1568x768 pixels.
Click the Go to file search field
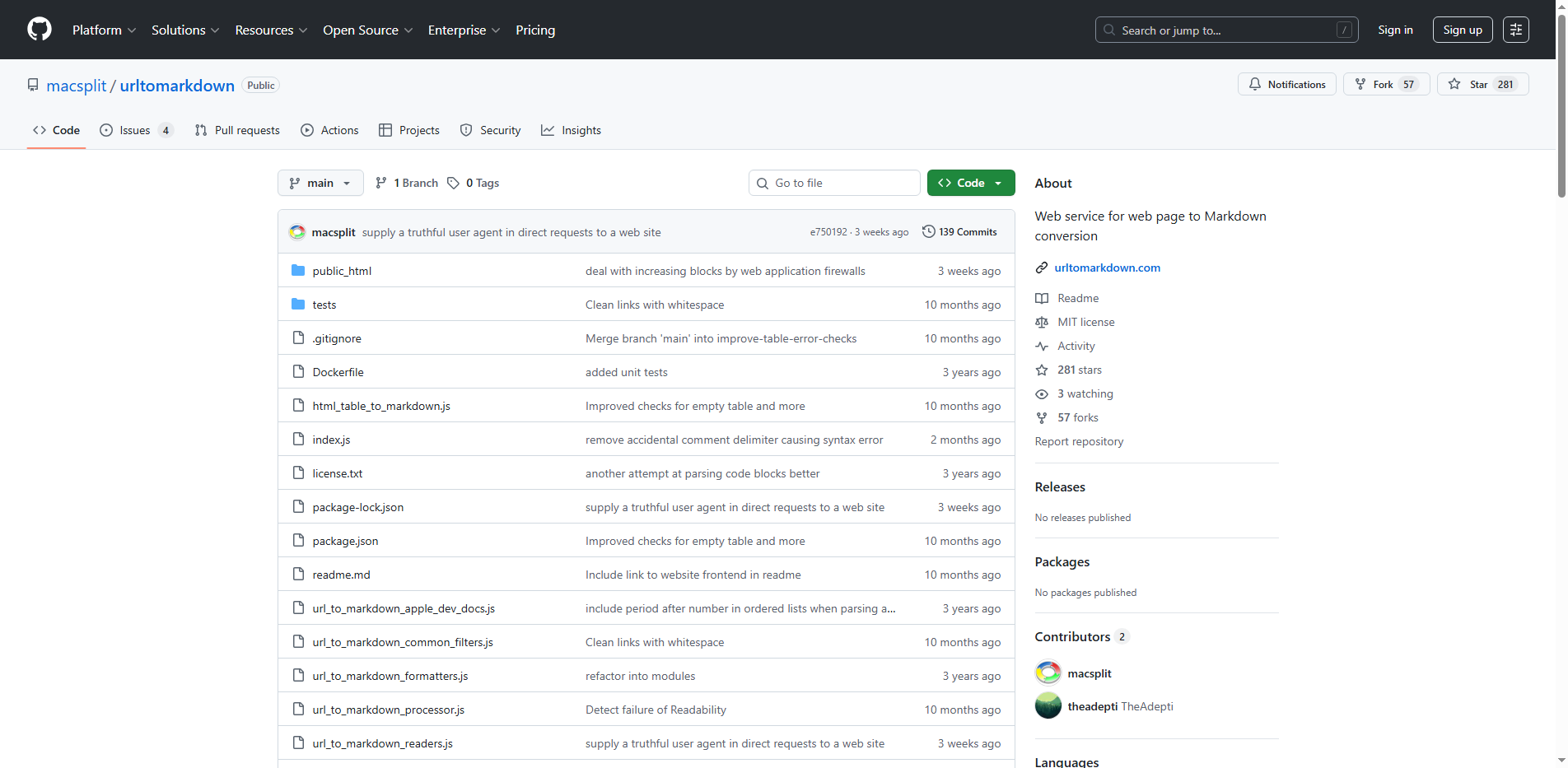point(833,183)
